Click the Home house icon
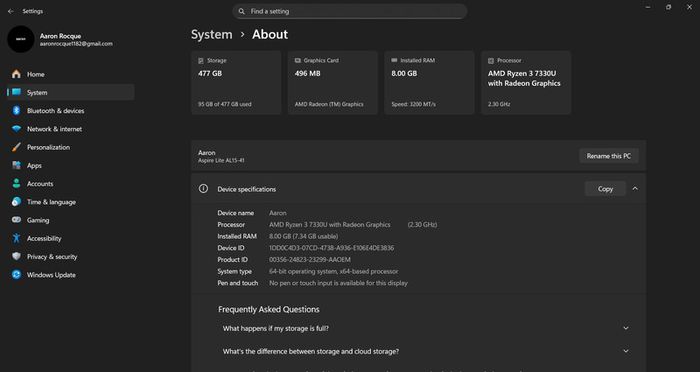Screen dimensions: 700x372 (17, 74)
